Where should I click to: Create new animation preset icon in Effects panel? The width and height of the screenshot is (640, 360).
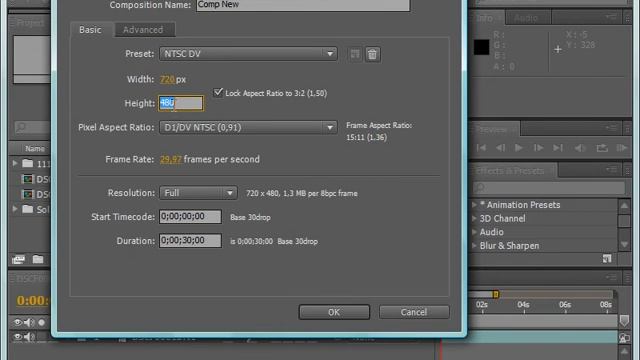tap(607, 259)
